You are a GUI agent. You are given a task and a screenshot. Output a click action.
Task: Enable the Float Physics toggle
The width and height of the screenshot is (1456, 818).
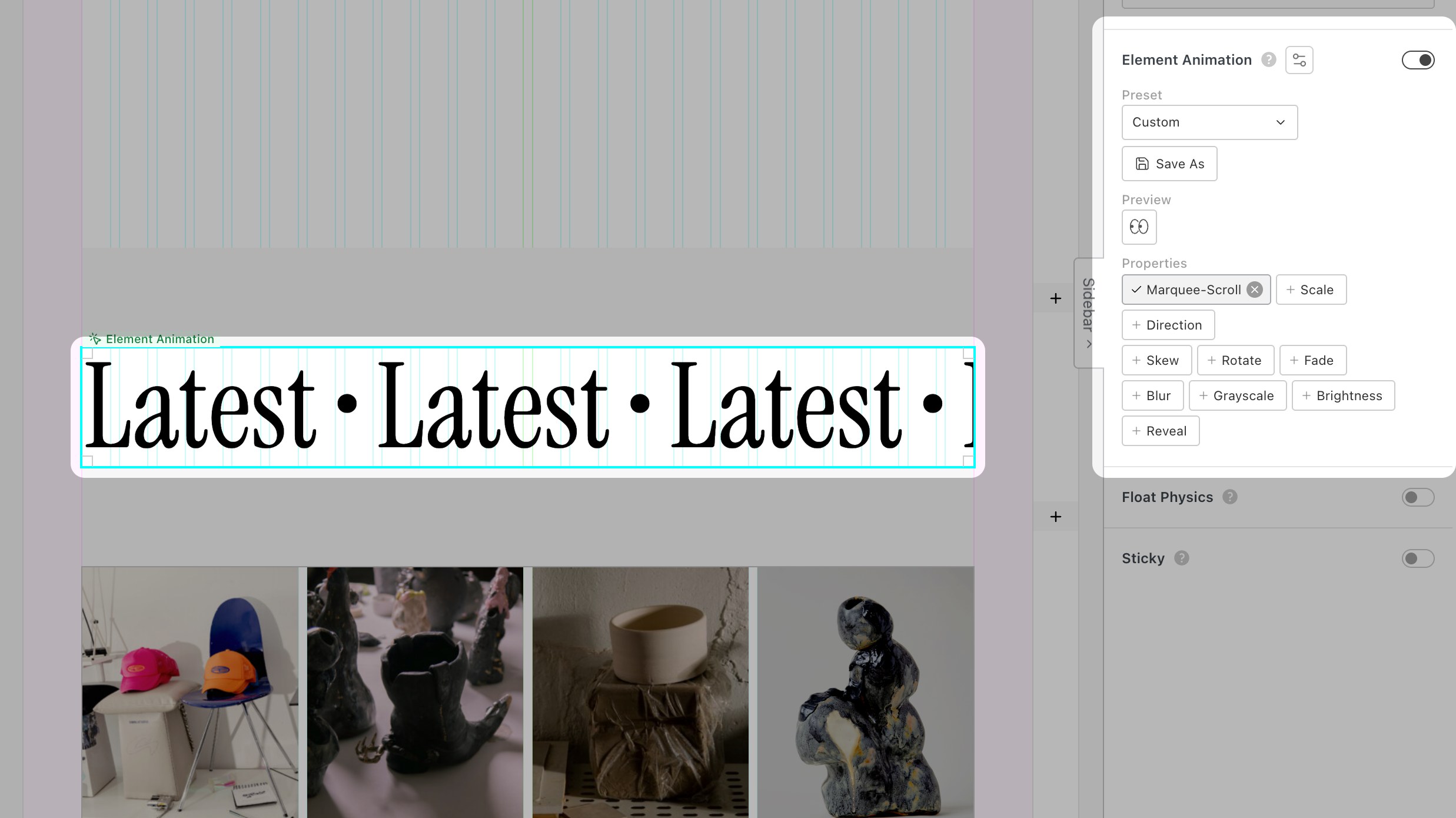point(1418,497)
